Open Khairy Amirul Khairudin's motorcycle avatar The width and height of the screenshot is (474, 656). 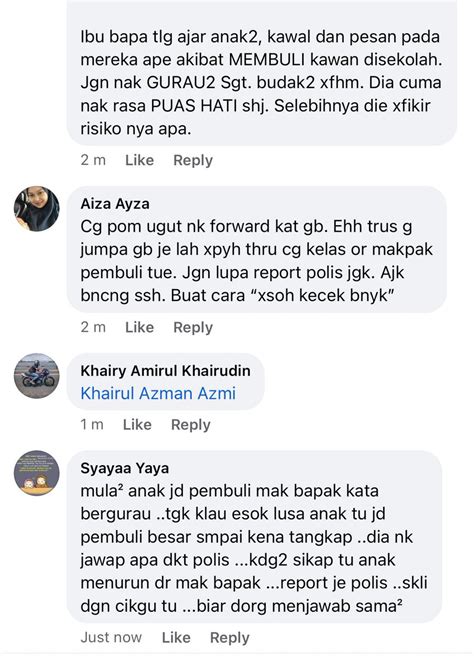(x=36, y=375)
